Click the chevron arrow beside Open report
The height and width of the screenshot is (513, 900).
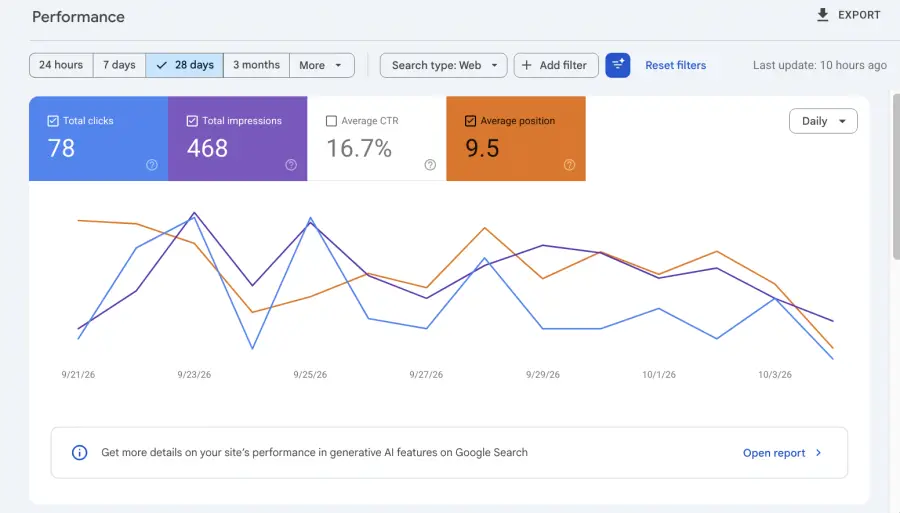(818, 453)
